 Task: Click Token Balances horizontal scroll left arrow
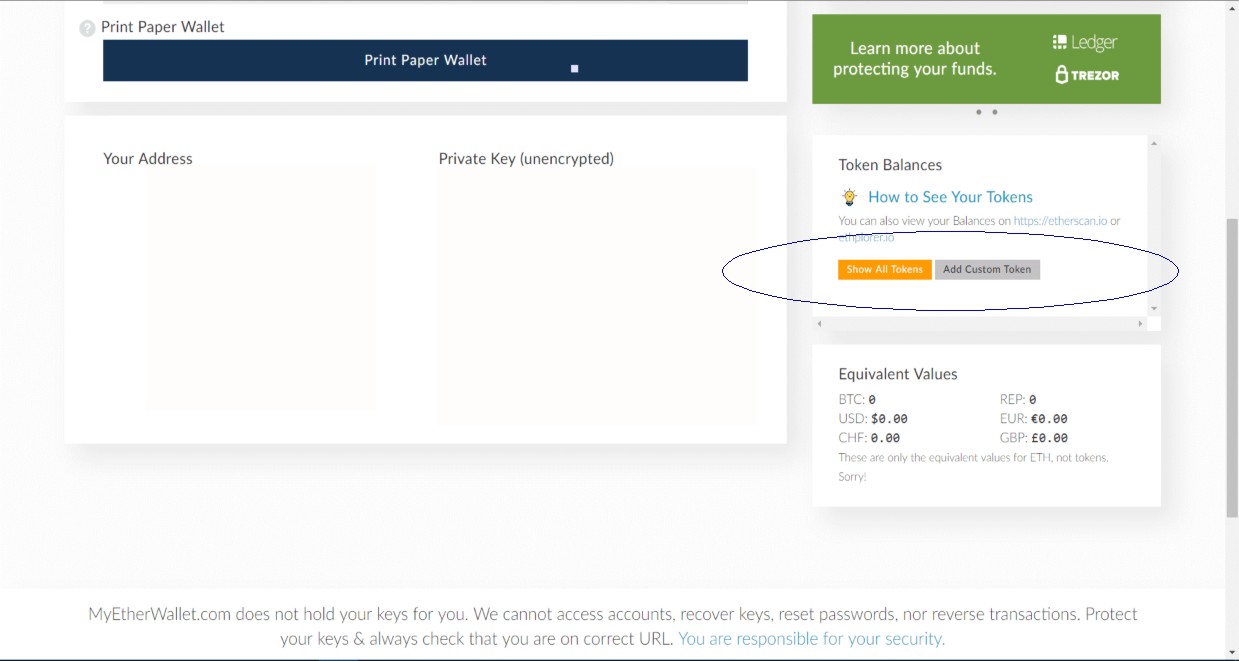pyautogui.click(x=819, y=324)
